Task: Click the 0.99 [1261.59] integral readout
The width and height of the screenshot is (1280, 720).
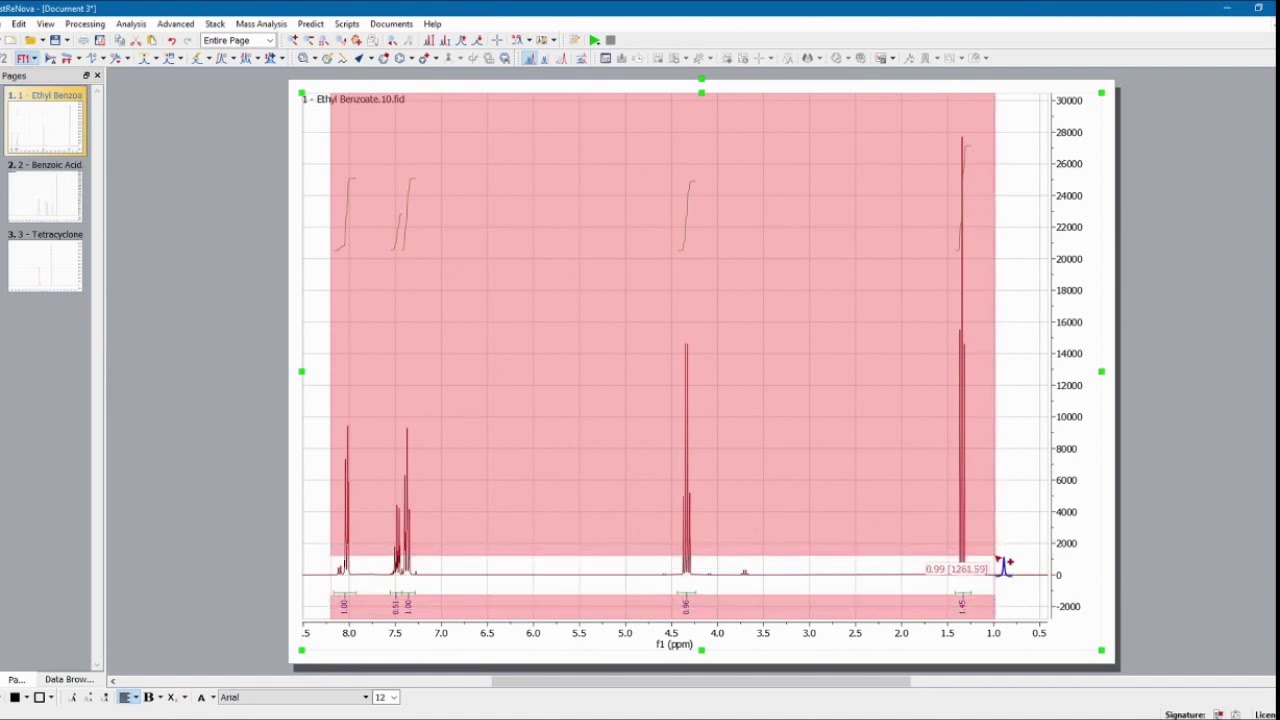Action: point(957,569)
